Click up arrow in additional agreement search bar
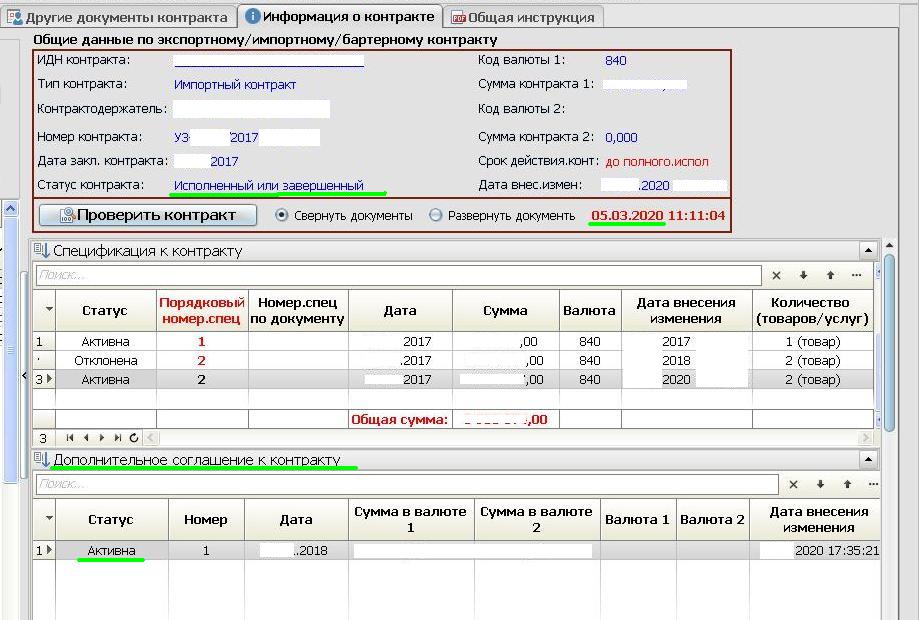The height and width of the screenshot is (620, 919). 847,484
